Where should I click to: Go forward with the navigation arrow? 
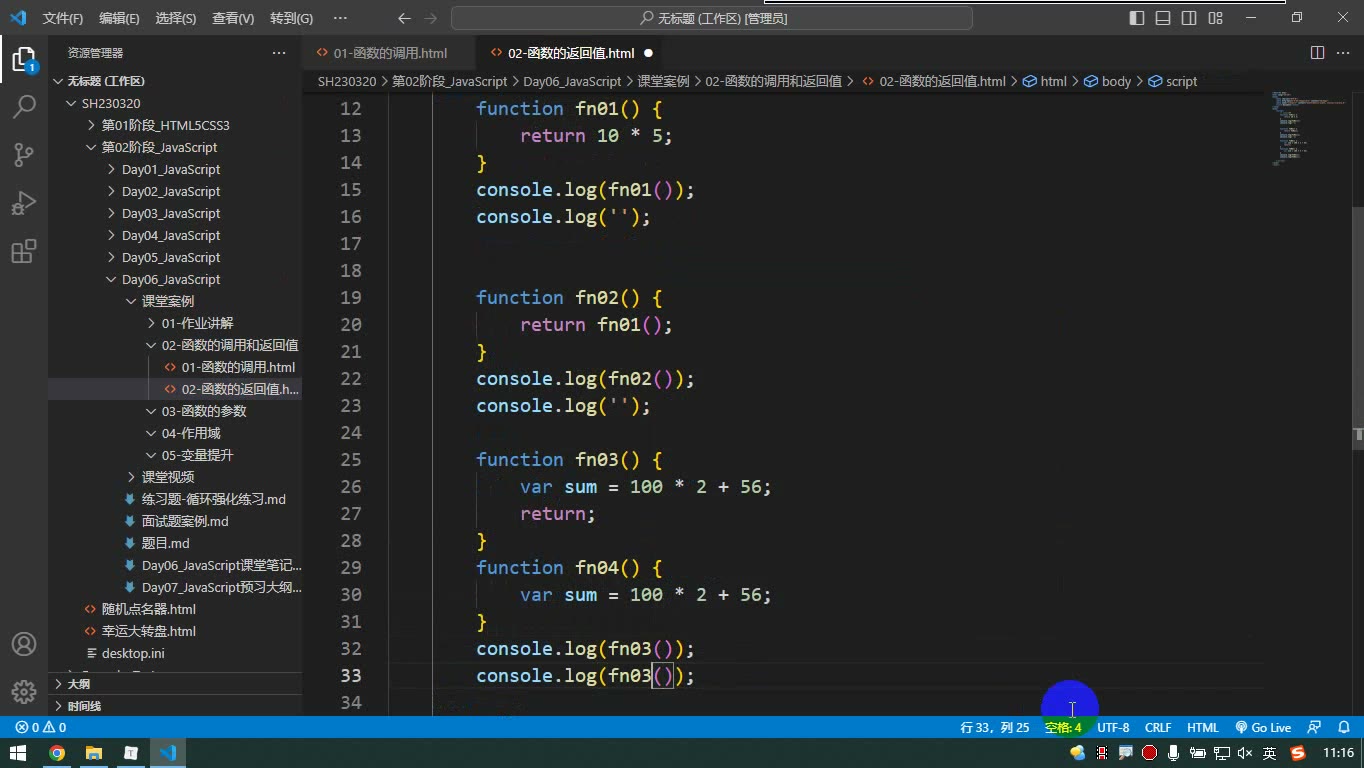click(430, 18)
